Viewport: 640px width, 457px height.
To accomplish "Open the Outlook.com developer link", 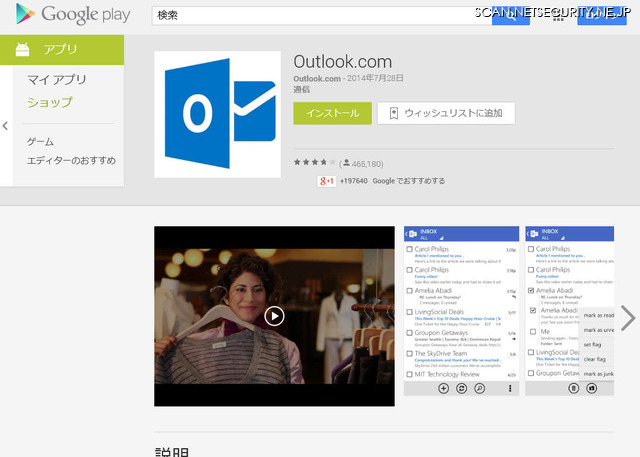I will [316, 78].
